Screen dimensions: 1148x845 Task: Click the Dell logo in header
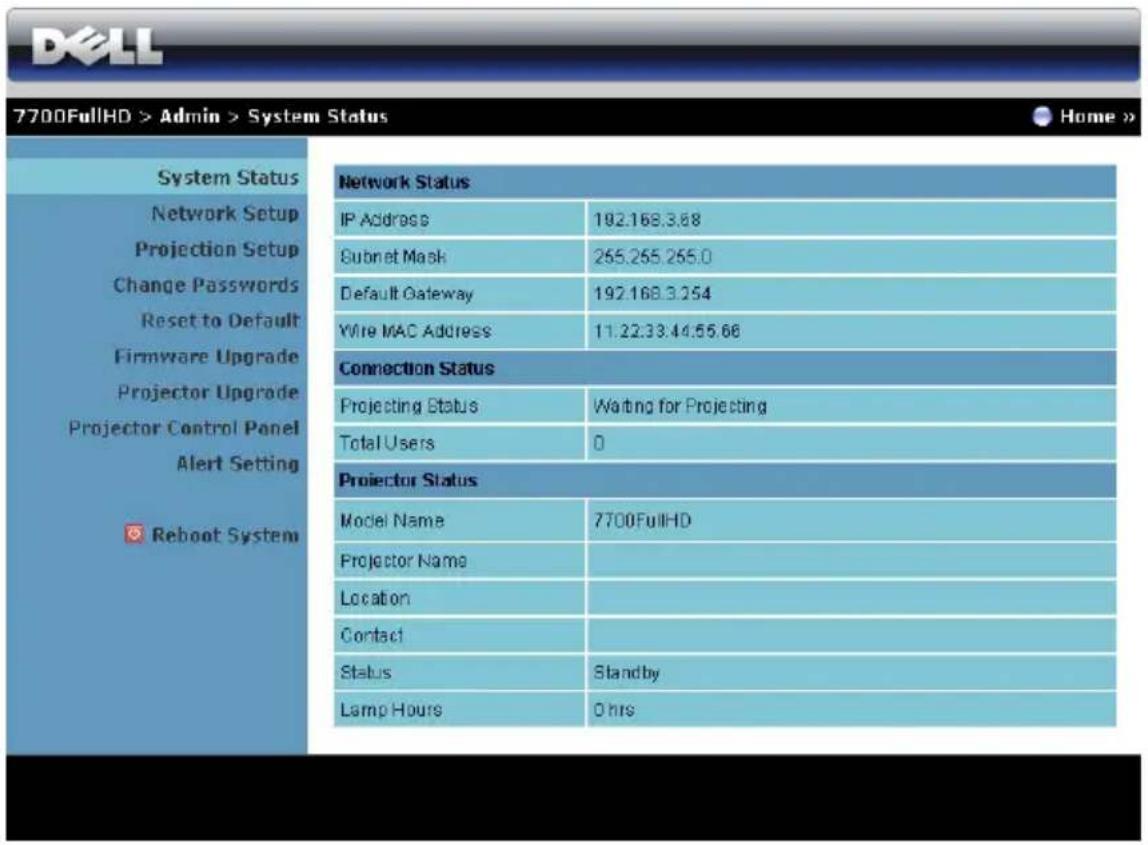point(97,47)
